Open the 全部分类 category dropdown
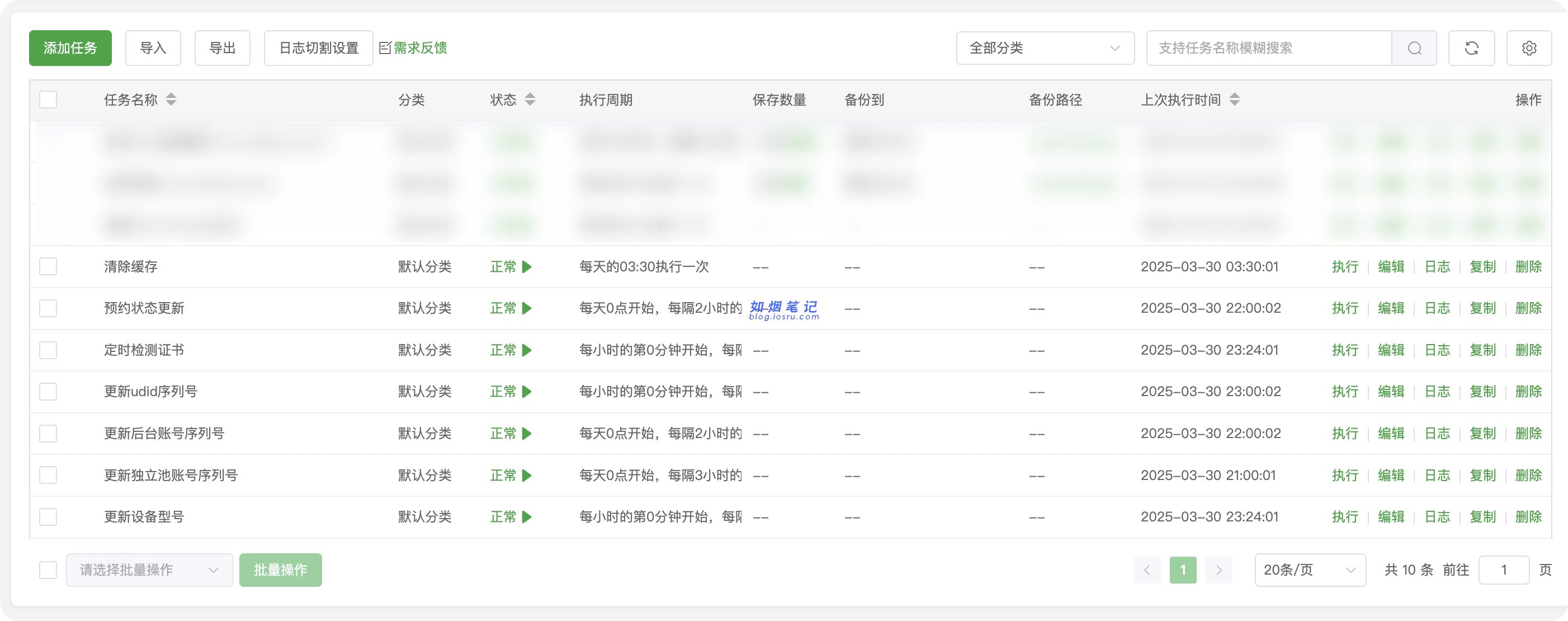This screenshot has height=621, width=1568. 1045,48
